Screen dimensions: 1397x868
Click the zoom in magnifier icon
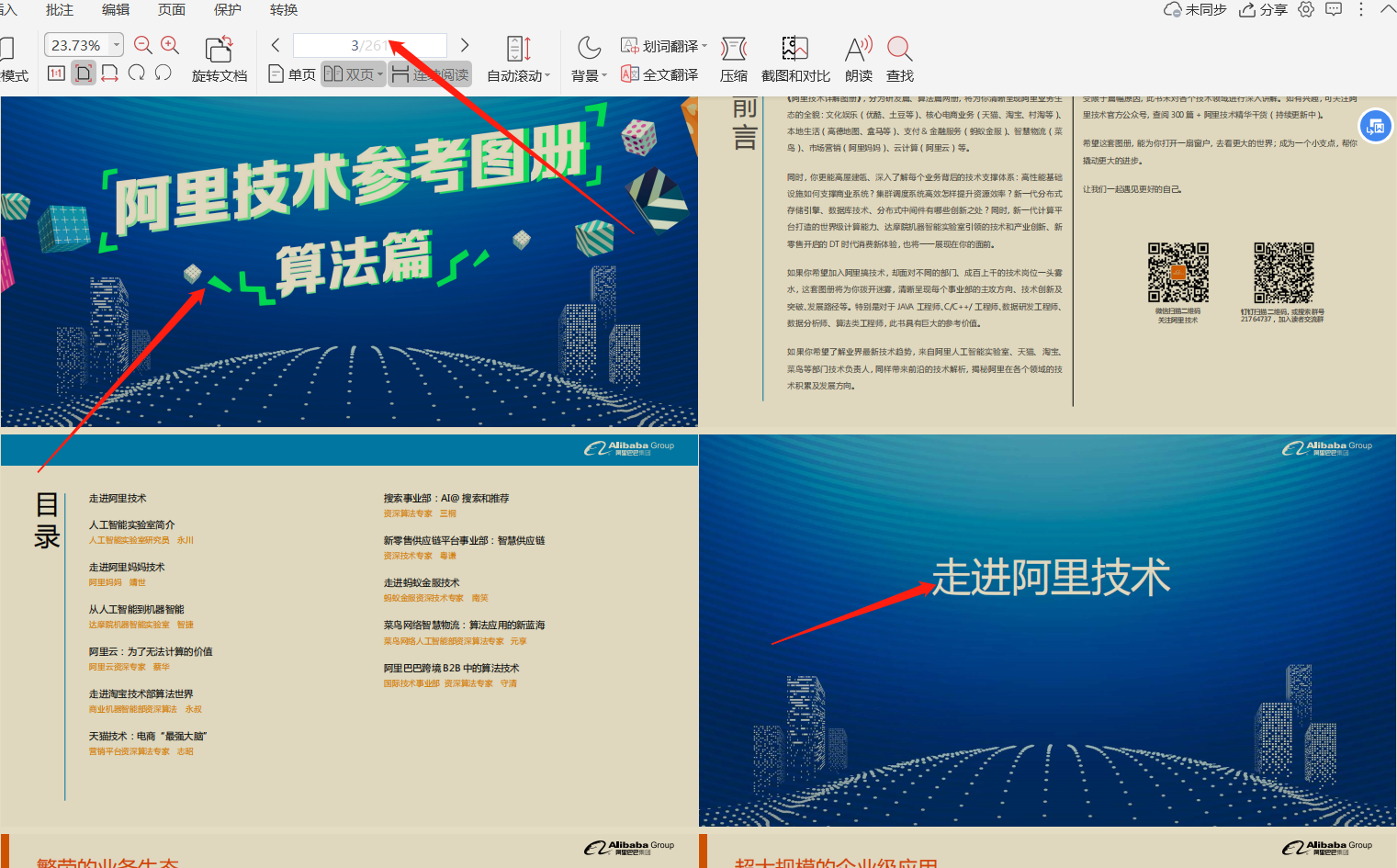(170, 45)
